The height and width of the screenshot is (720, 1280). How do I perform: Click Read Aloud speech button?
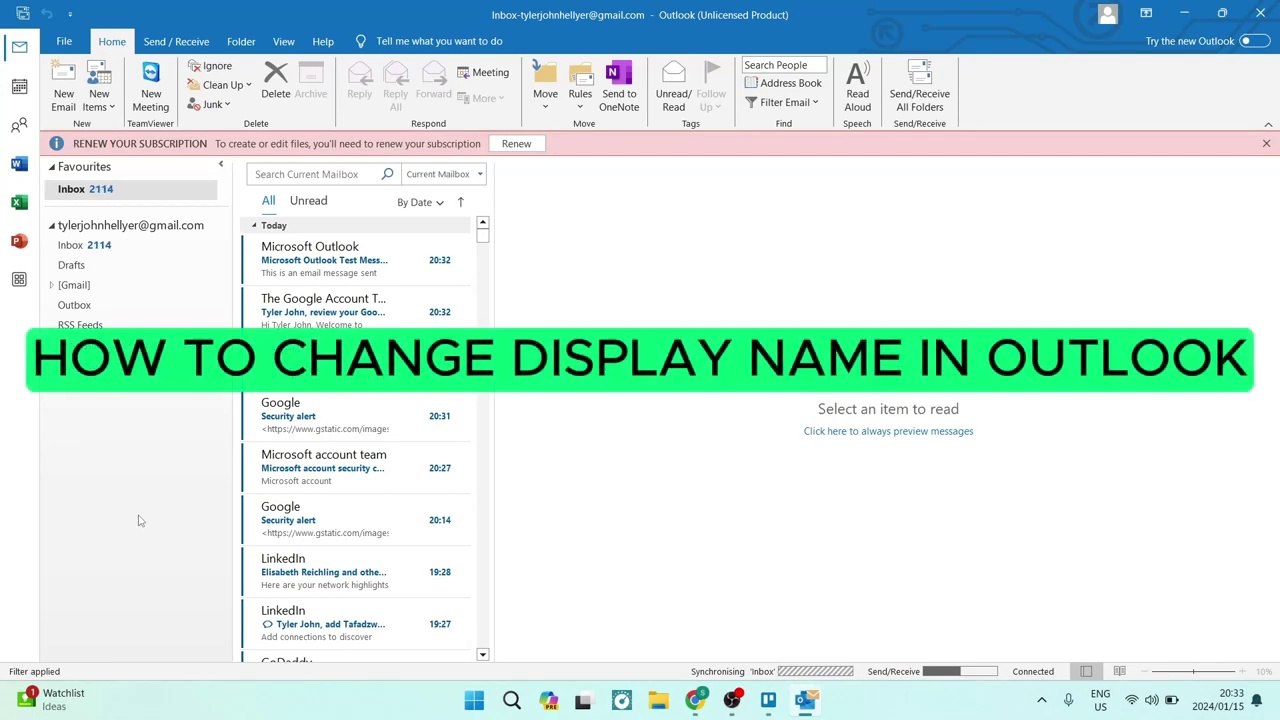(857, 86)
